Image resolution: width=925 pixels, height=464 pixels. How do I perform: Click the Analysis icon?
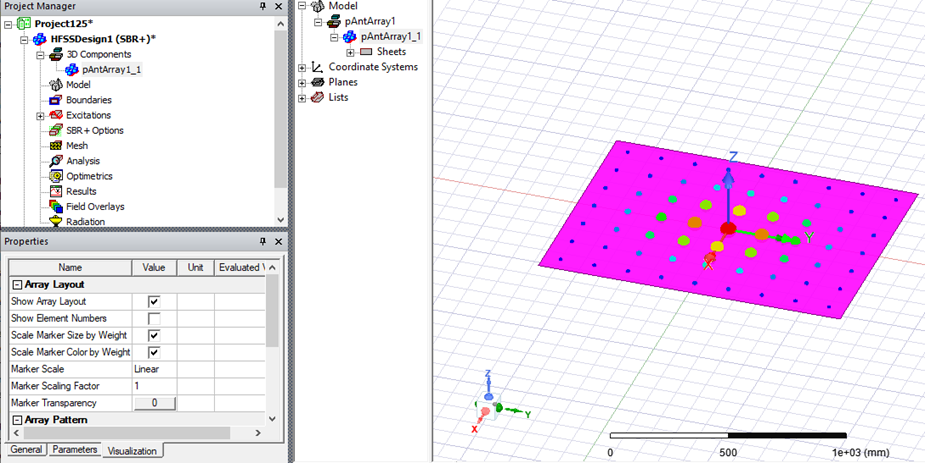coord(56,161)
